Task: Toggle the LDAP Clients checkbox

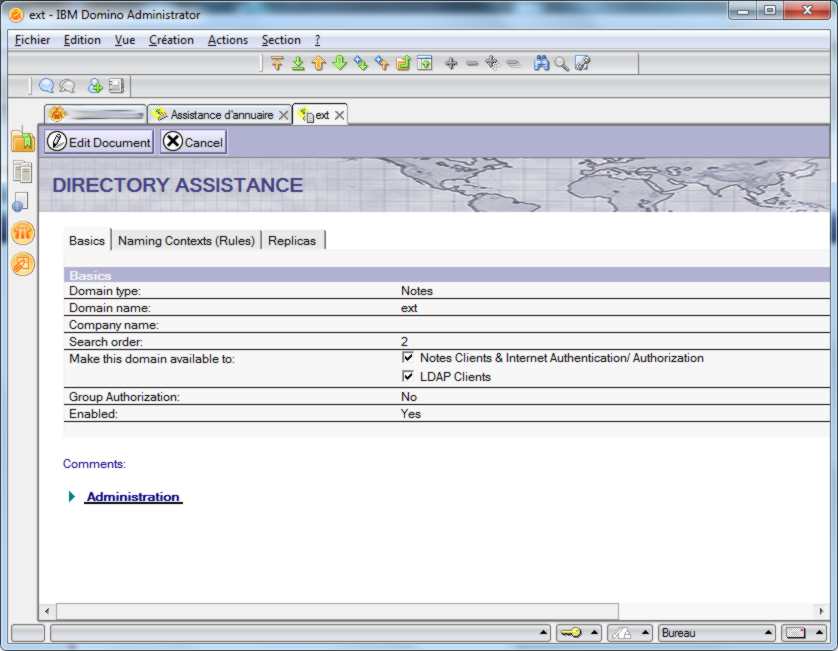Action: point(408,377)
